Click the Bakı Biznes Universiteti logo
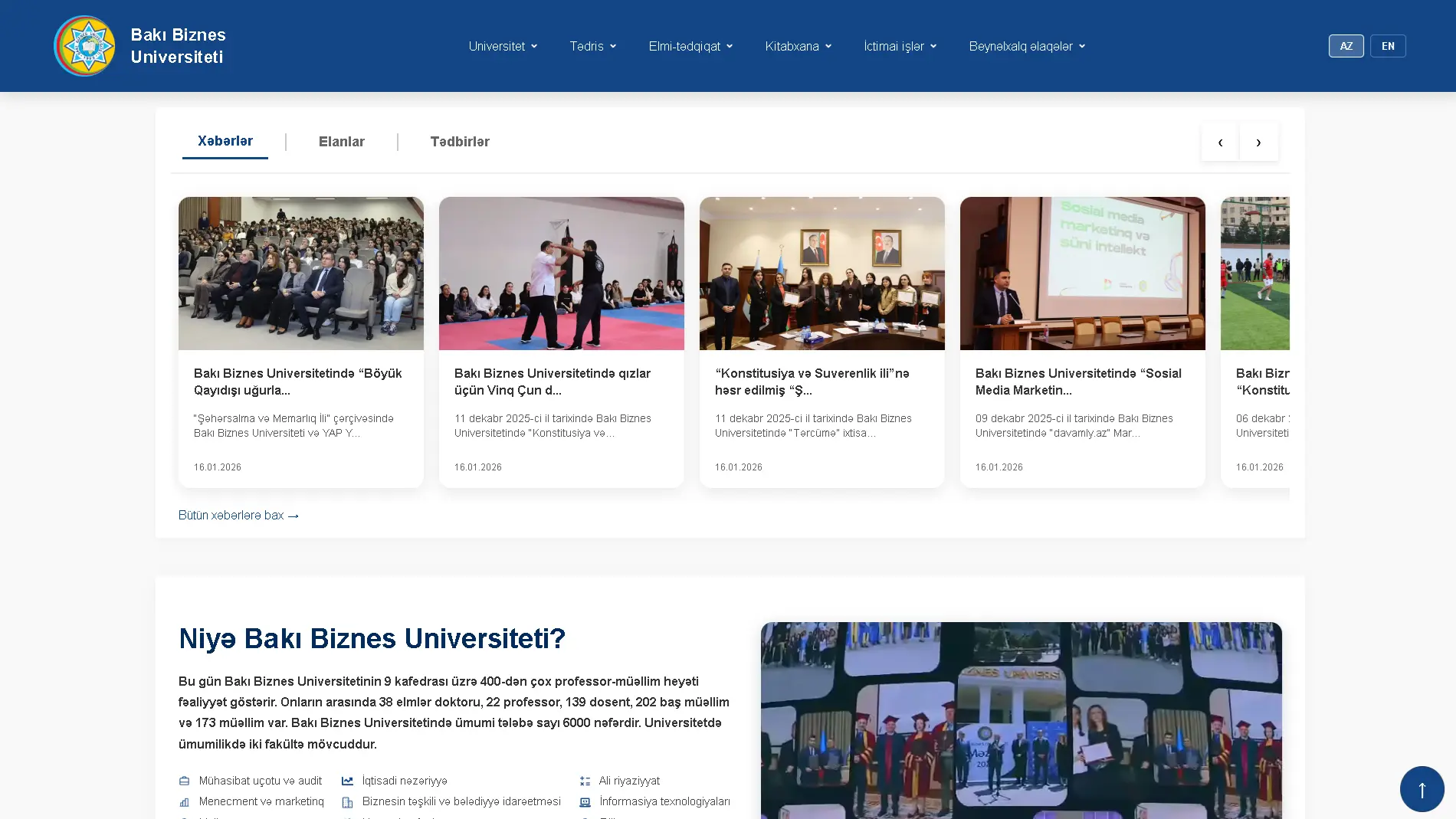The image size is (1456, 819). point(84,45)
